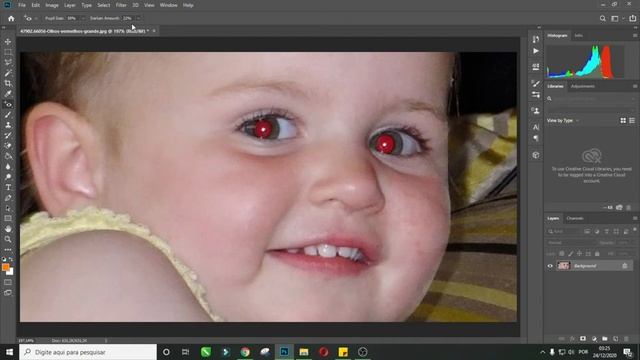Select the Brush tool
The width and height of the screenshot is (640, 360).
(x=8, y=115)
